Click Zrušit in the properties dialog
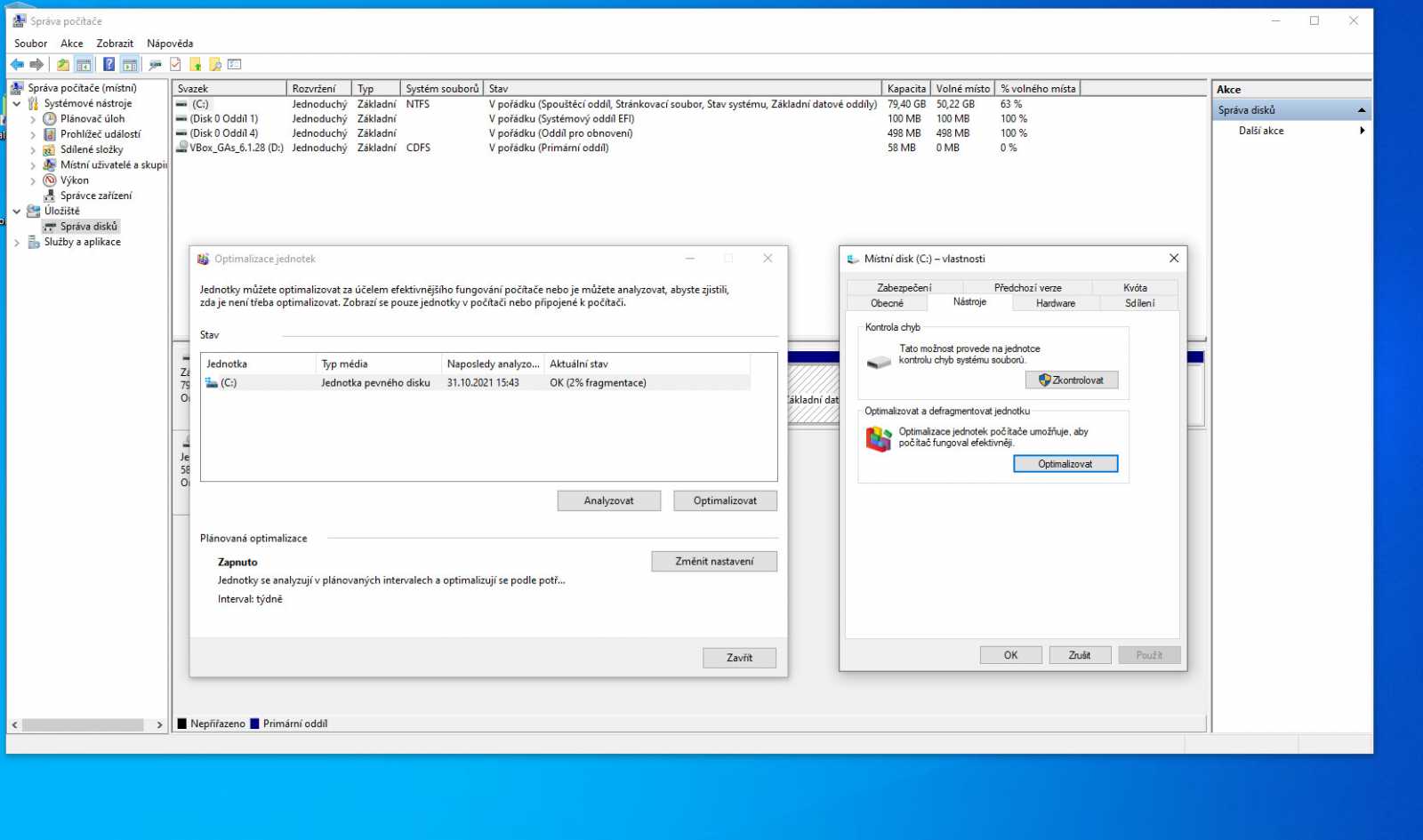The height and width of the screenshot is (840, 1423). (x=1080, y=655)
